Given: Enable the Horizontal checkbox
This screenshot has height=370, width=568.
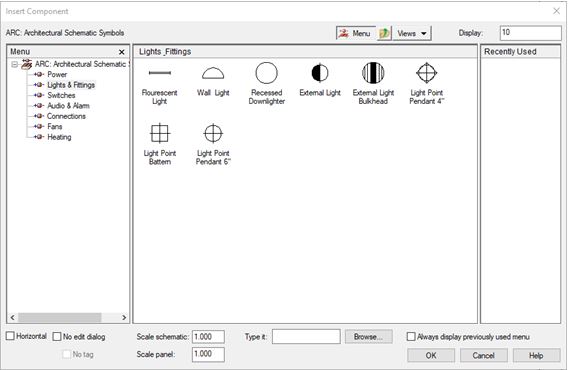Looking at the screenshot, I should coord(10,336).
